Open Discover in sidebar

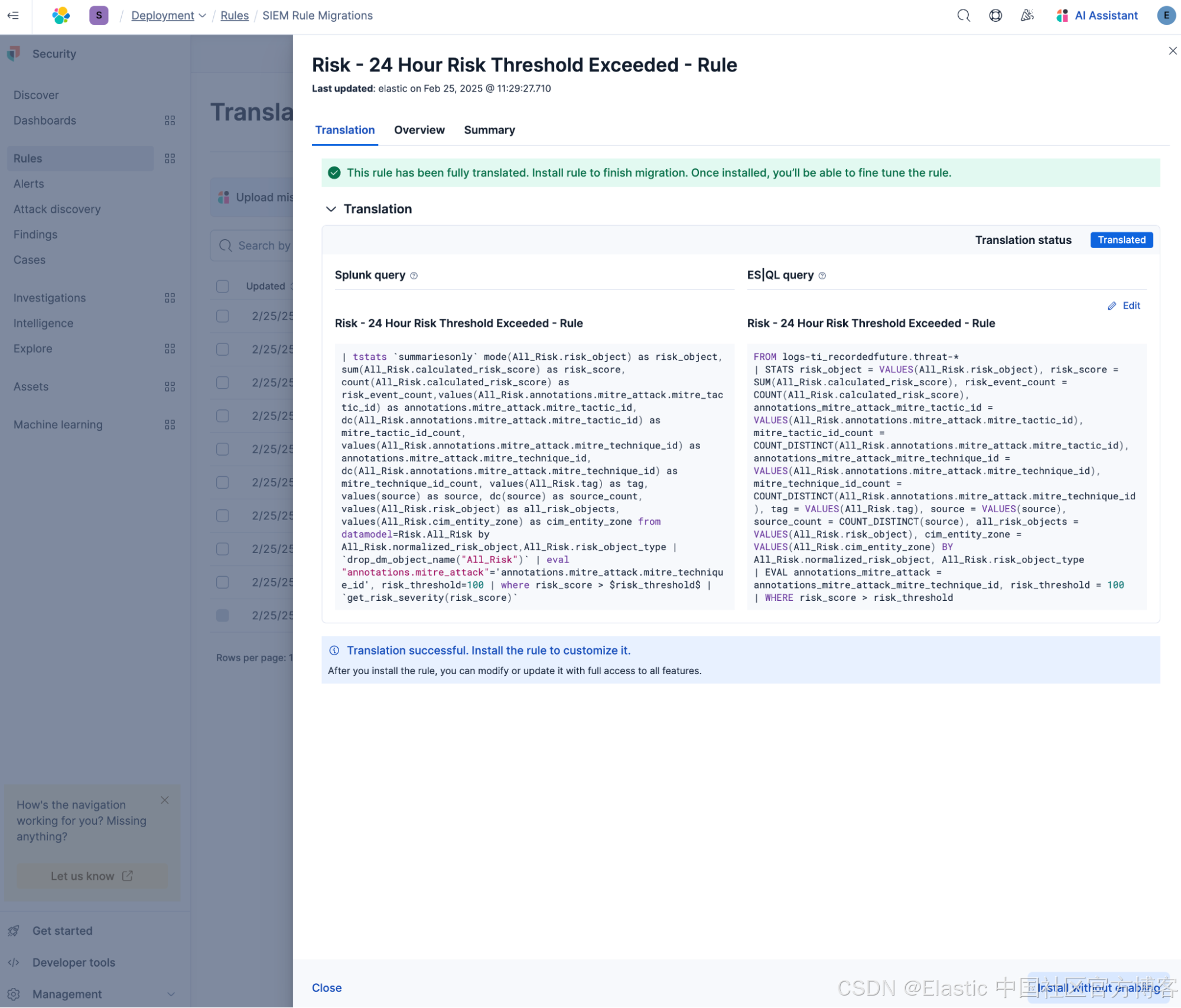pyautogui.click(x=36, y=95)
